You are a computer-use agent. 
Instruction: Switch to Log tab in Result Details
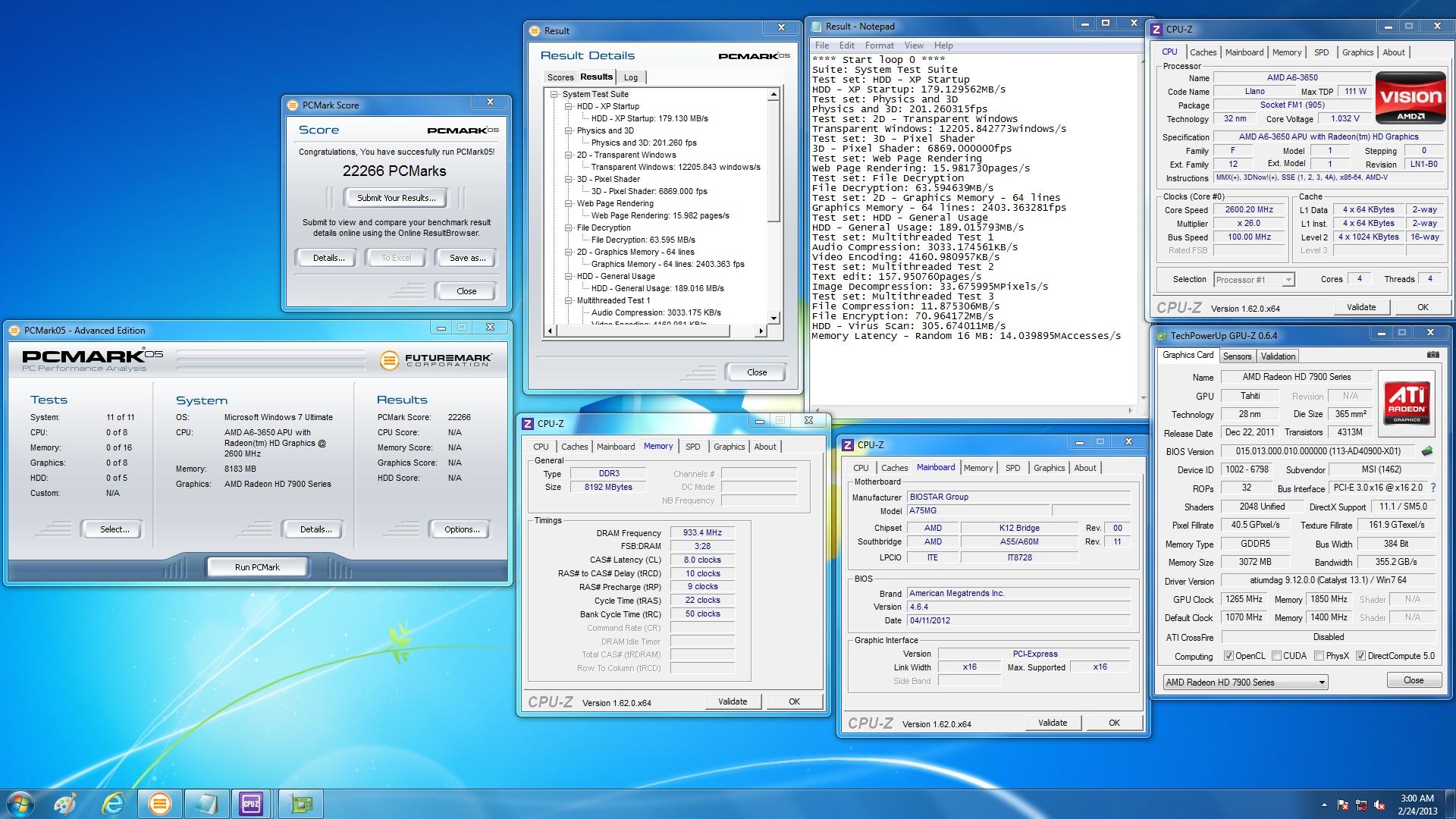(631, 77)
